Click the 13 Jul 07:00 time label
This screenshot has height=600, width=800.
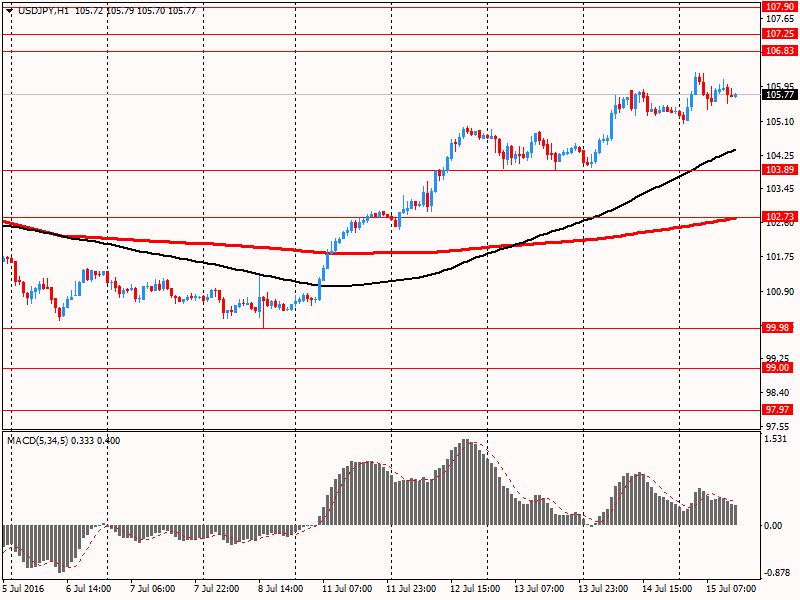point(539,588)
